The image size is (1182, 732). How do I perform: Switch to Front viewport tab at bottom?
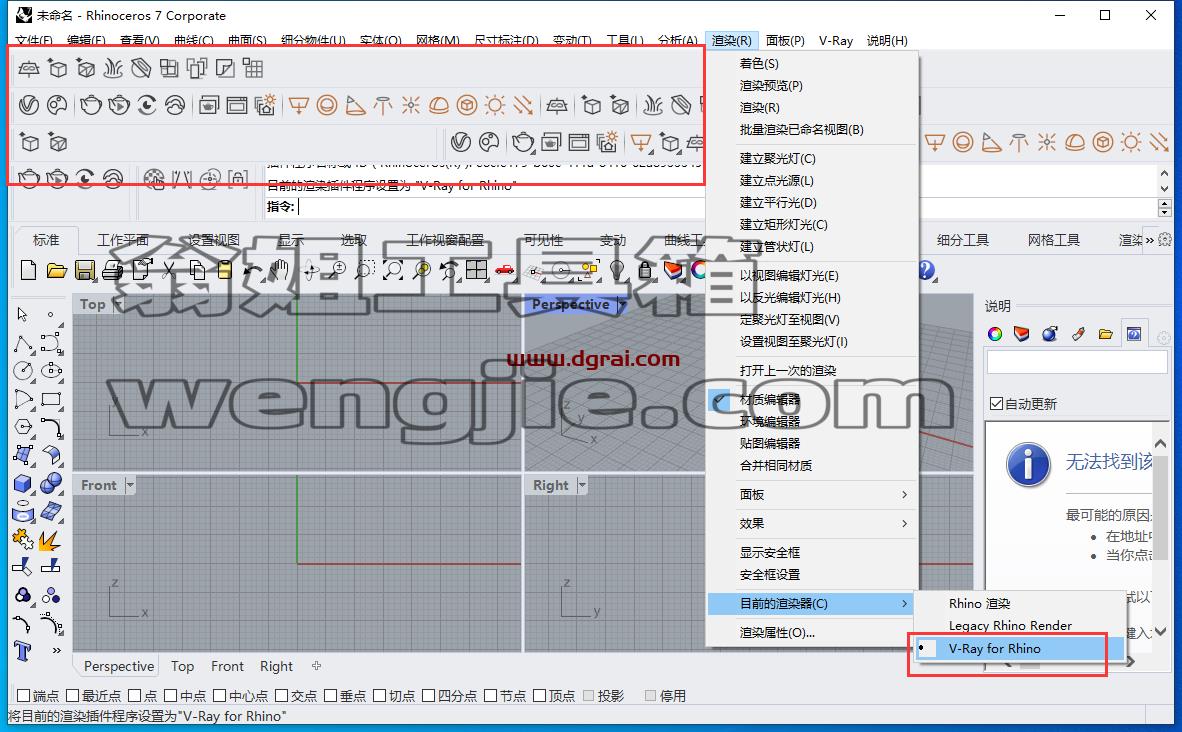click(227, 666)
